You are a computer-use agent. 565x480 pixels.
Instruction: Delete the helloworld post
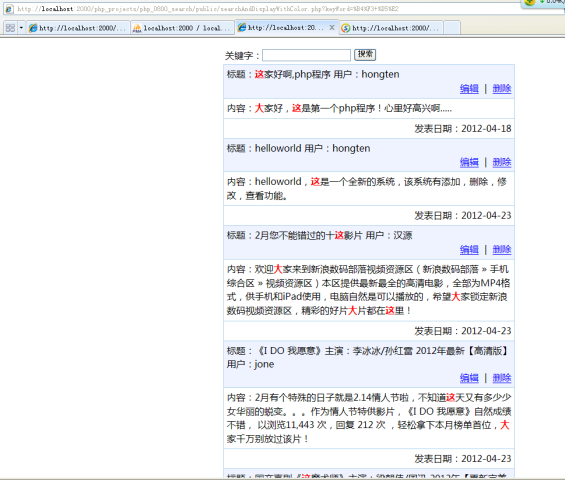[x=502, y=163]
